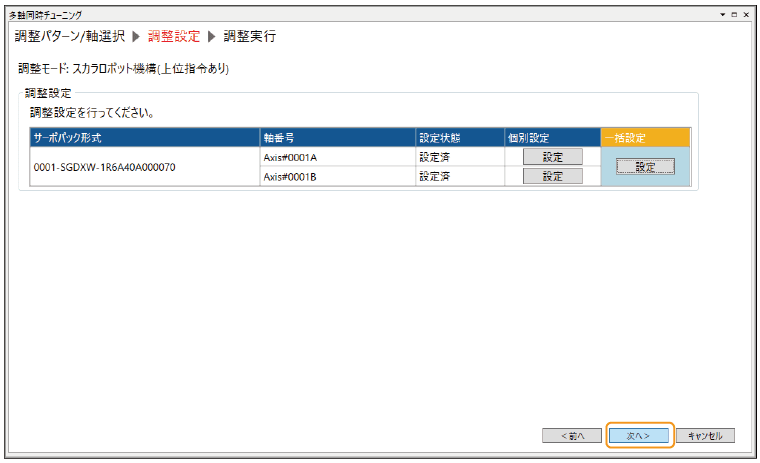This screenshot has height=463, width=760.
Task: Select the 調整設定 breadcrumb step
Action: click(x=174, y=37)
